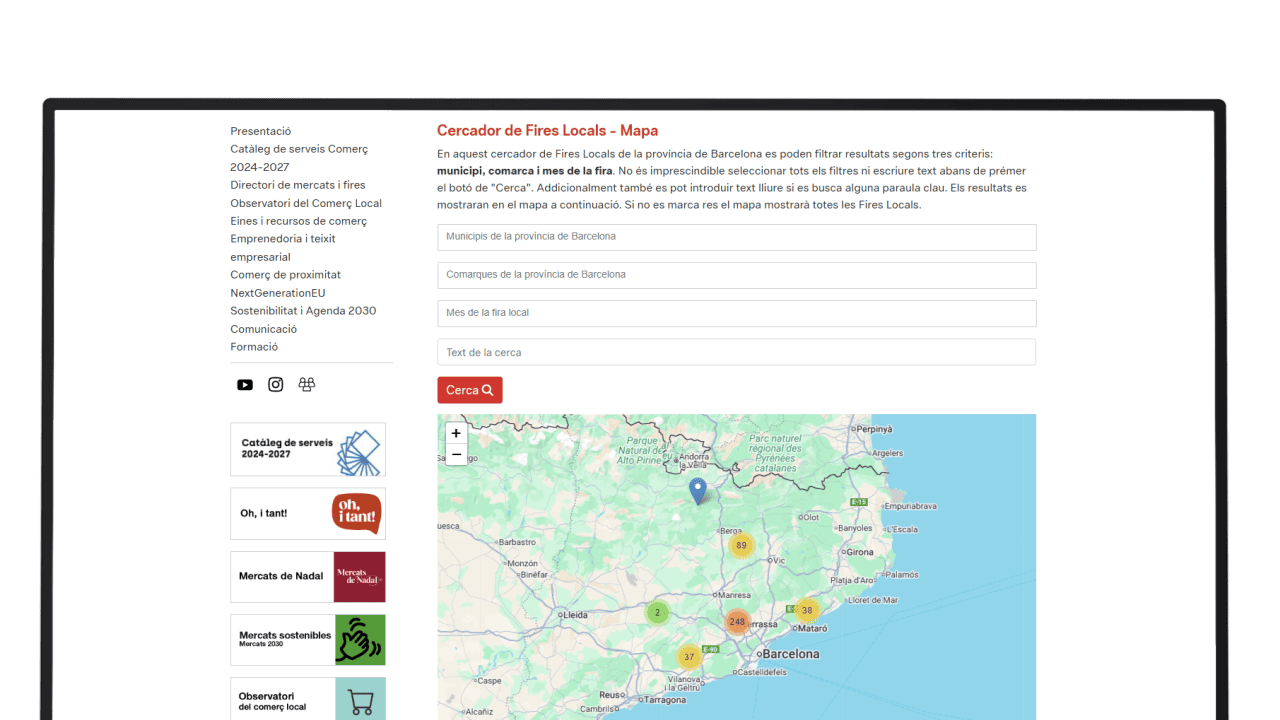Open the Instagram social icon
The image size is (1280, 720).
(x=276, y=385)
